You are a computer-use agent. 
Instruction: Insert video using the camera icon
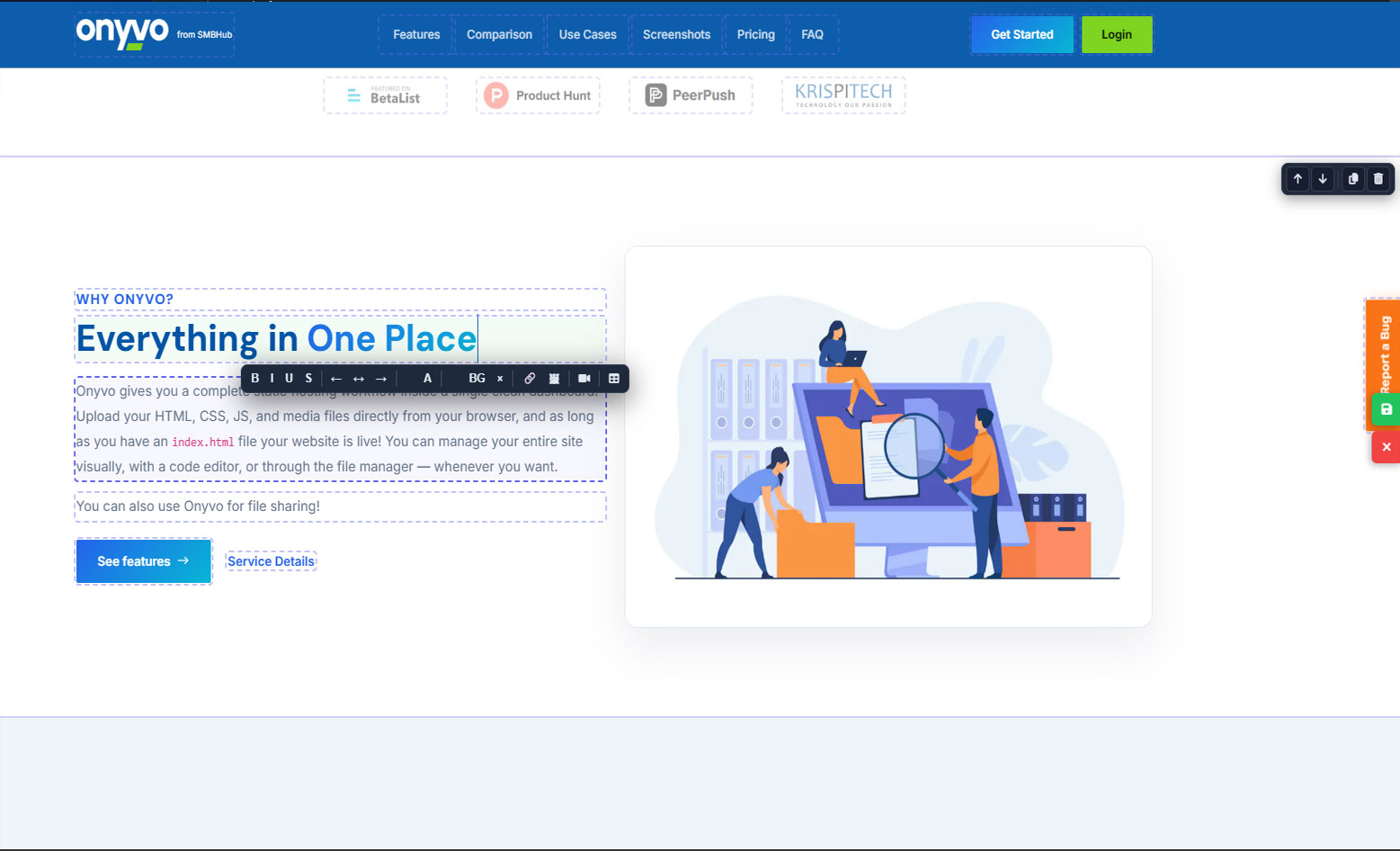click(584, 379)
